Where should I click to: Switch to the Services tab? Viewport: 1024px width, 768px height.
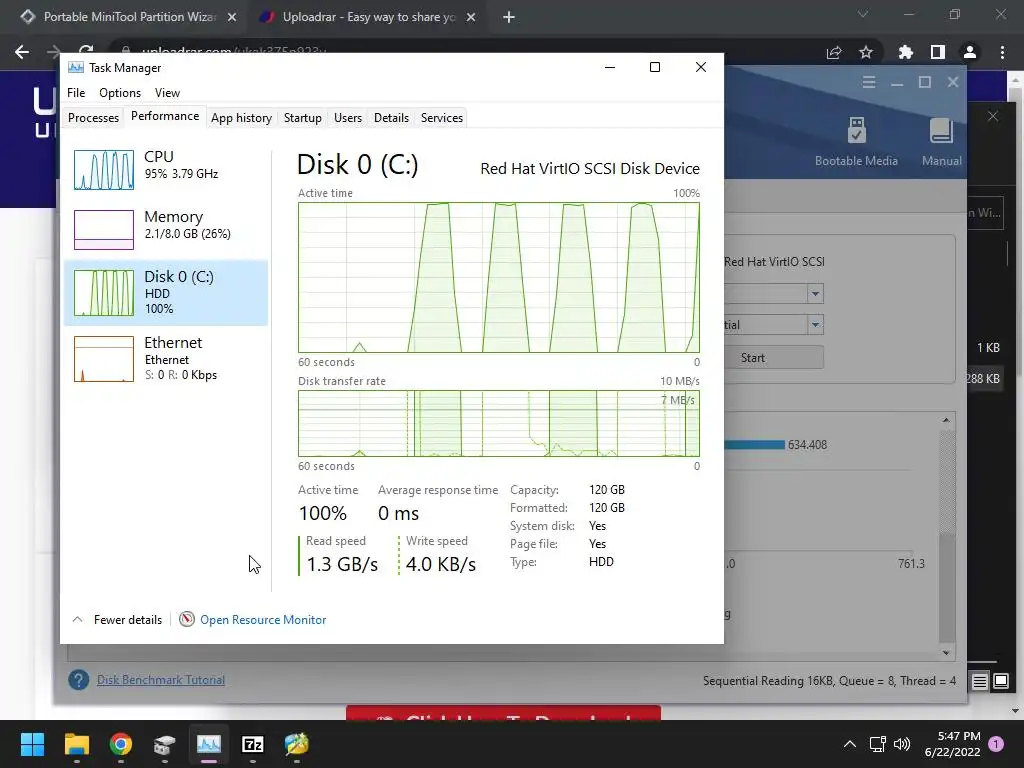441,118
